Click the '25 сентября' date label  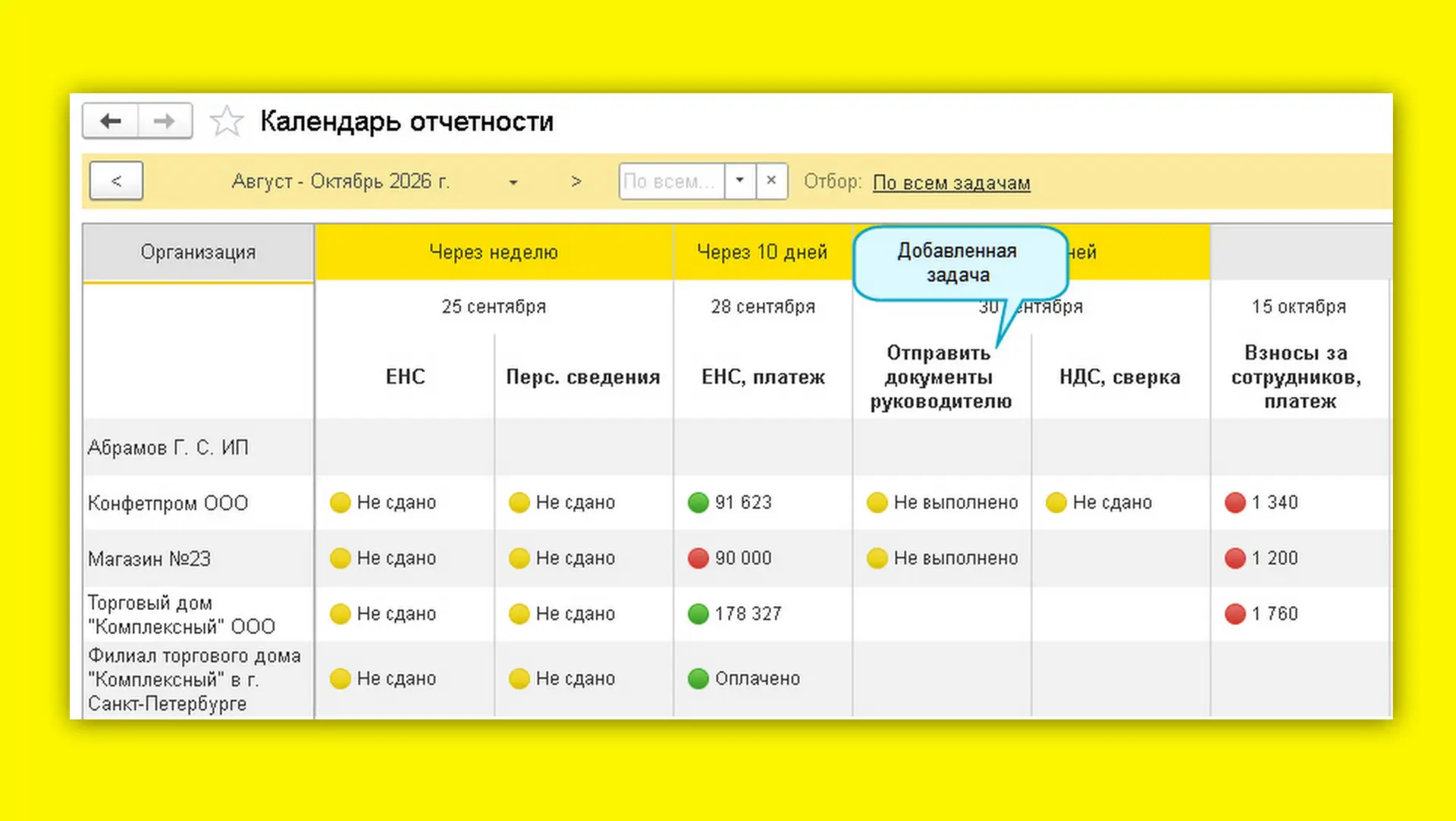[x=494, y=307]
